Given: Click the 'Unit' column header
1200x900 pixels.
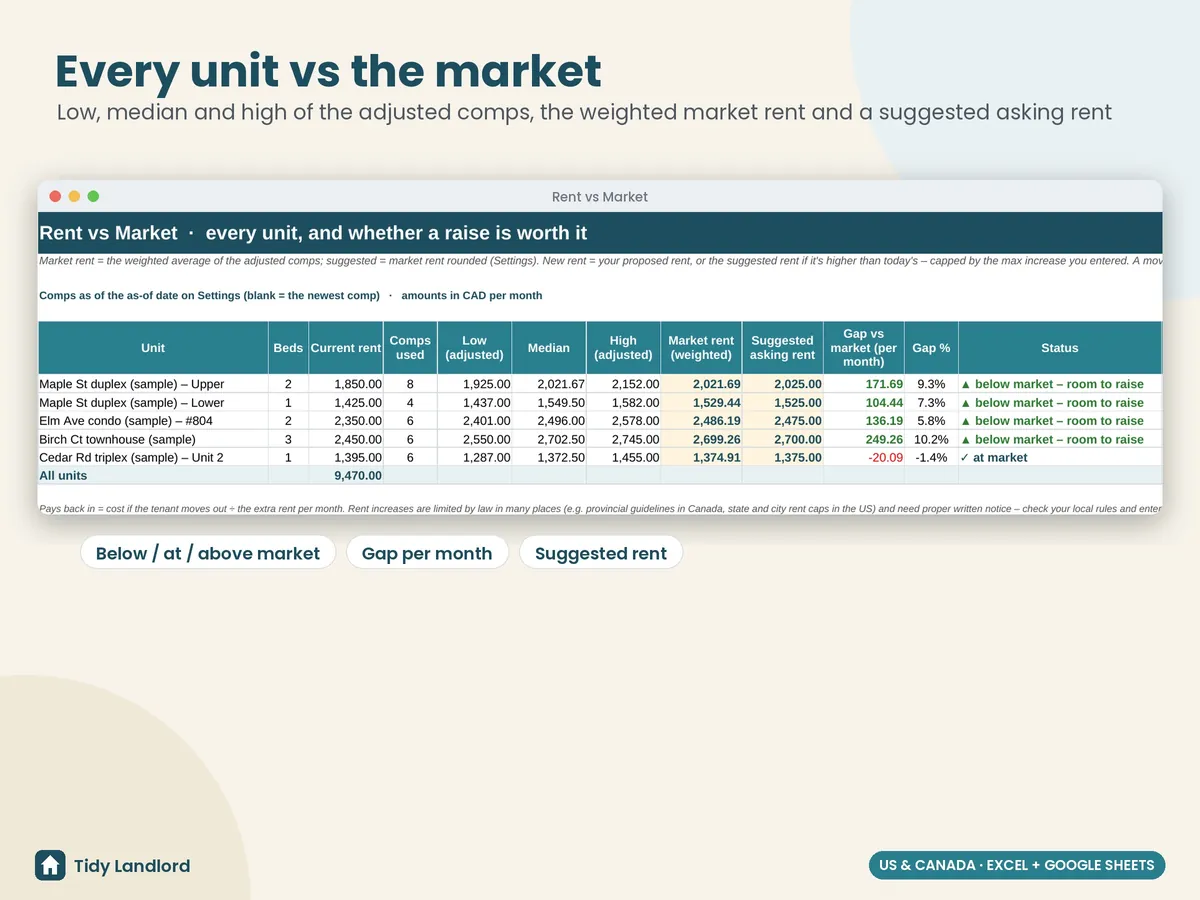Looking at the screenshot, I should click(153, 348).
